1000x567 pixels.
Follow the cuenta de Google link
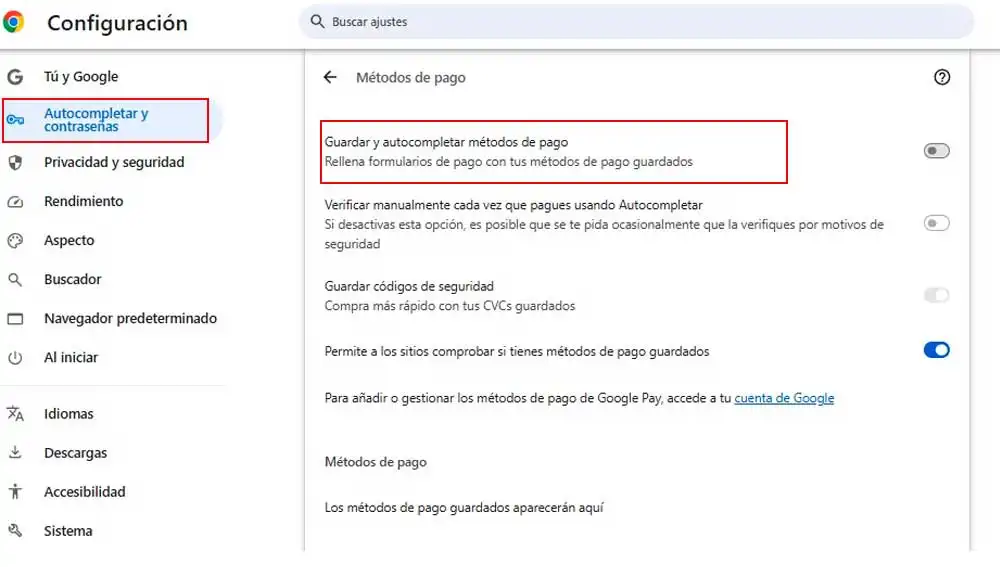[784, 398]
